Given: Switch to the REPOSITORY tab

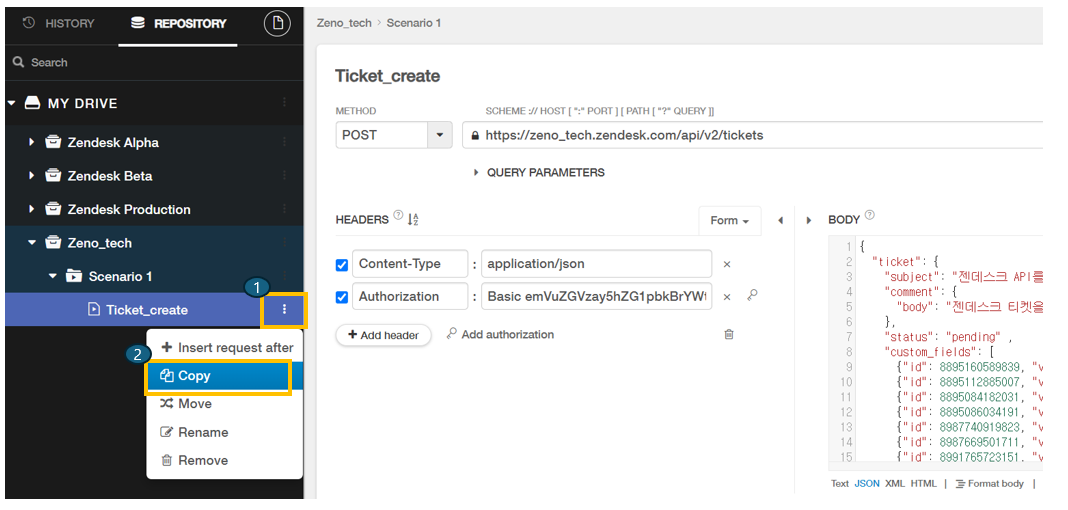Looking at the screenshot, I should click(x=178, y=23).
